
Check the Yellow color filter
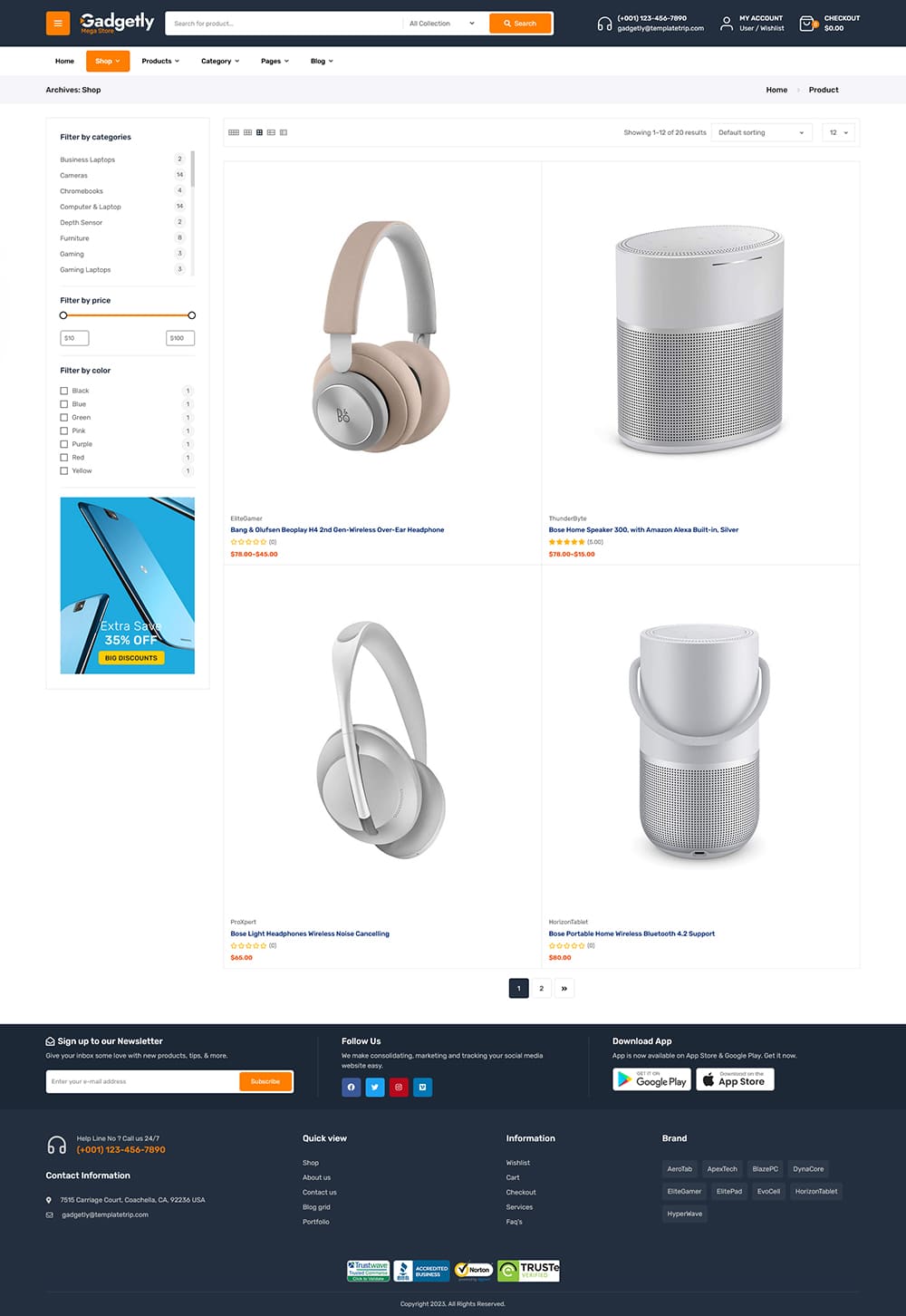tap(64, 470)
